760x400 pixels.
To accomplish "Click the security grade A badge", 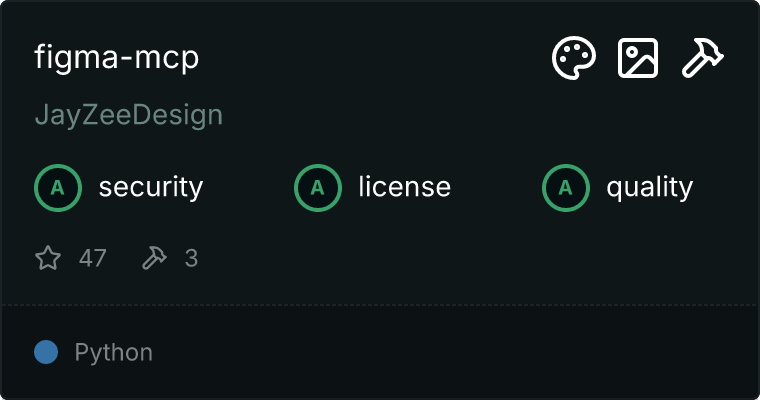I will click(x=58, y=188).
